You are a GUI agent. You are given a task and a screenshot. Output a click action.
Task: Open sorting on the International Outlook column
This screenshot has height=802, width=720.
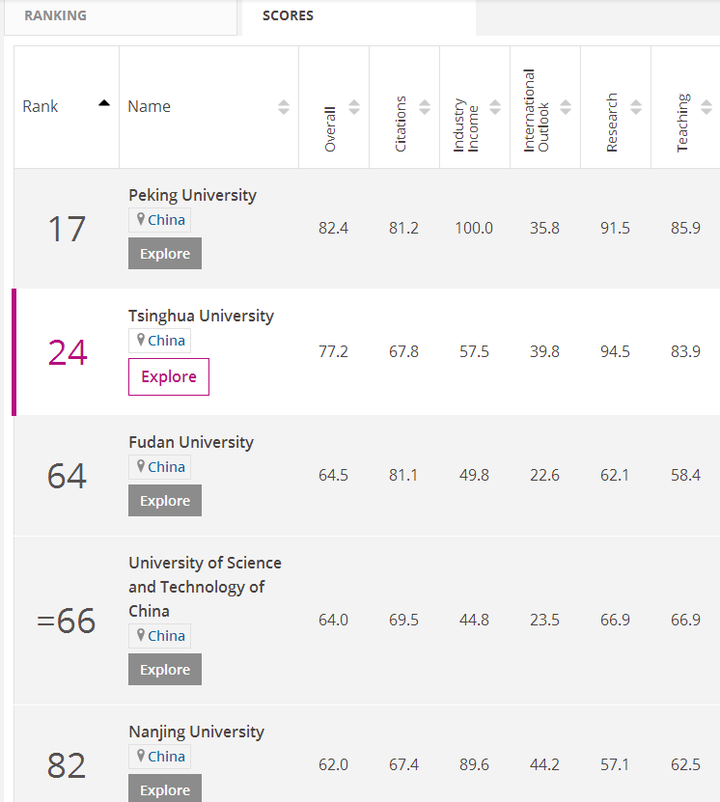[x=565, y=107]
